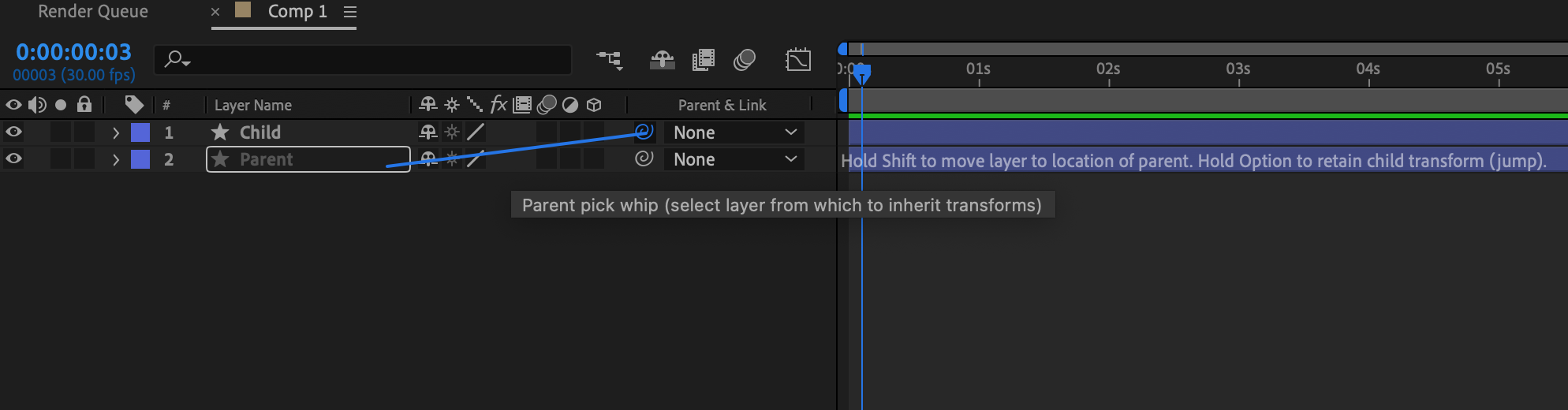Click the Parent layer pick whip spiral

[644, 158]
